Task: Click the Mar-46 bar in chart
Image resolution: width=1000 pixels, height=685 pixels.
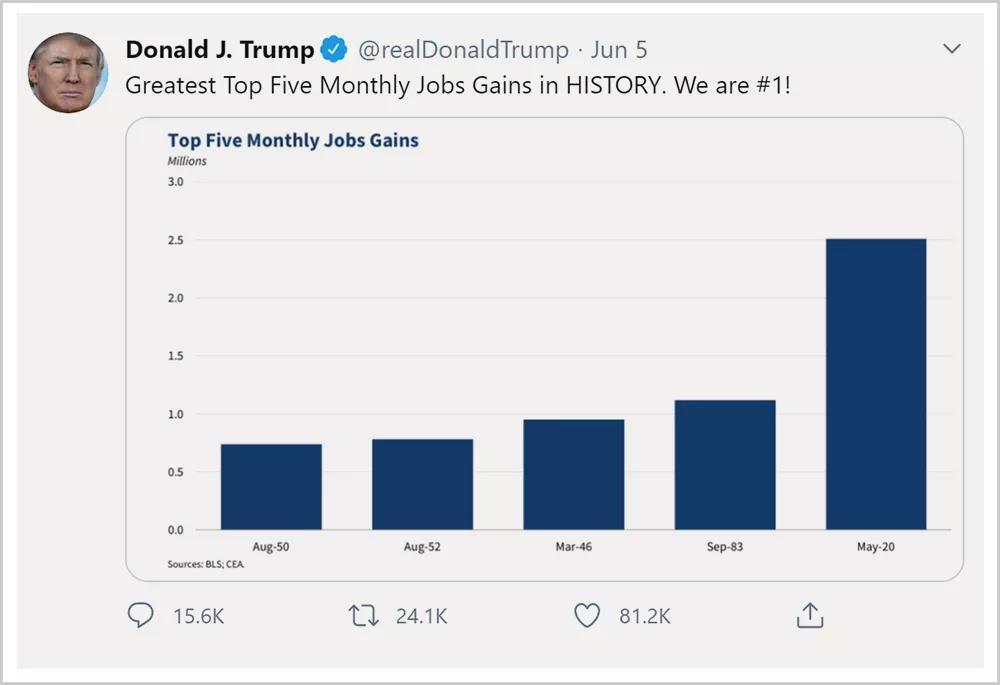Action: tap(573, 474)
